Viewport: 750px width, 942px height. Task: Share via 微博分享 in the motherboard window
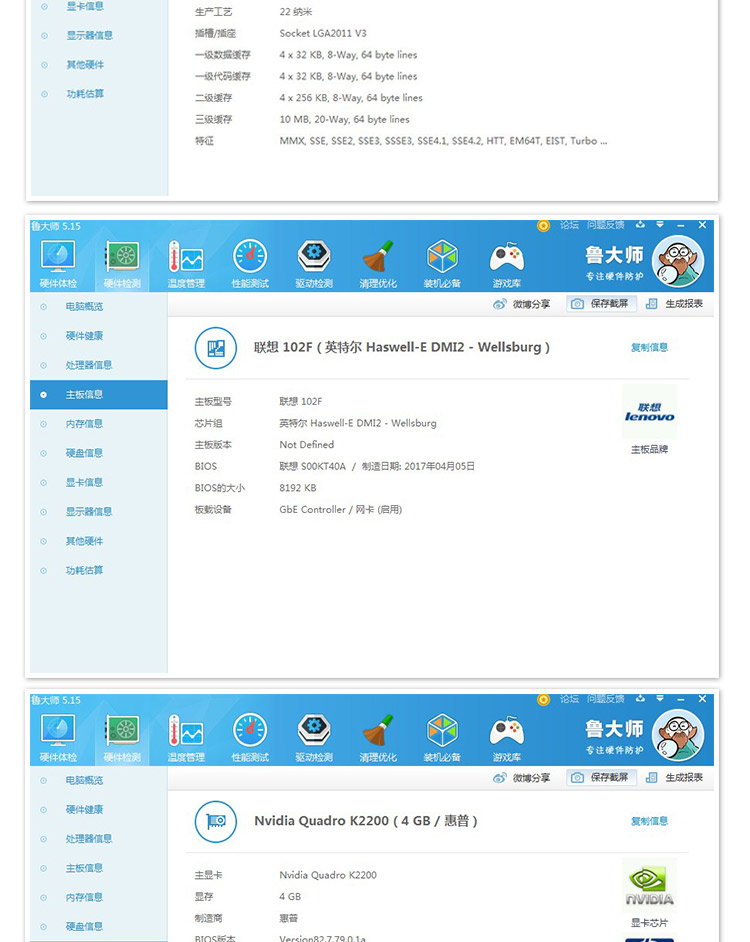(522, 304)
